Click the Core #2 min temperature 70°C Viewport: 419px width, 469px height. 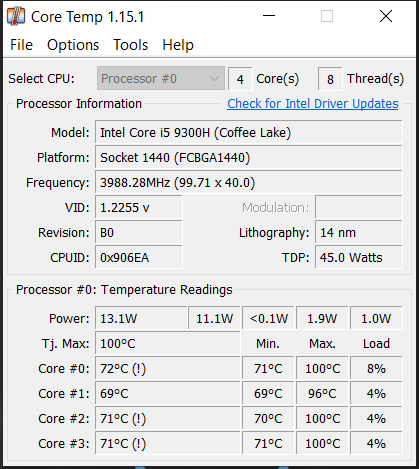pos(268,418)
